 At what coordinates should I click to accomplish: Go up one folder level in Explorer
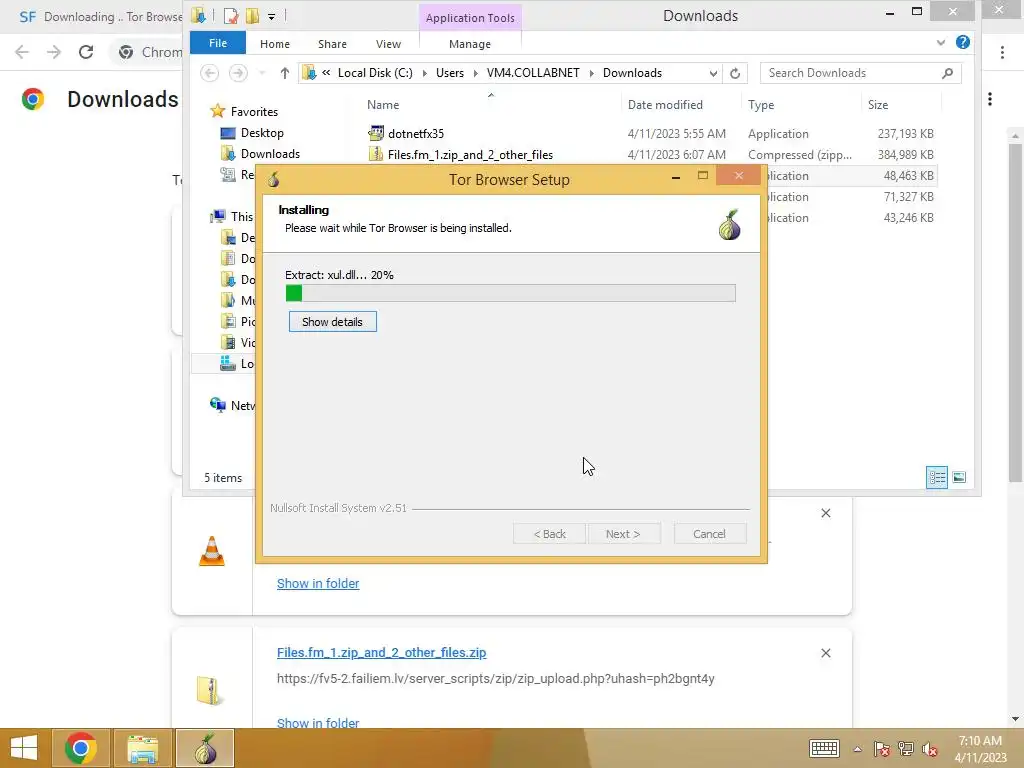[285, 73]
